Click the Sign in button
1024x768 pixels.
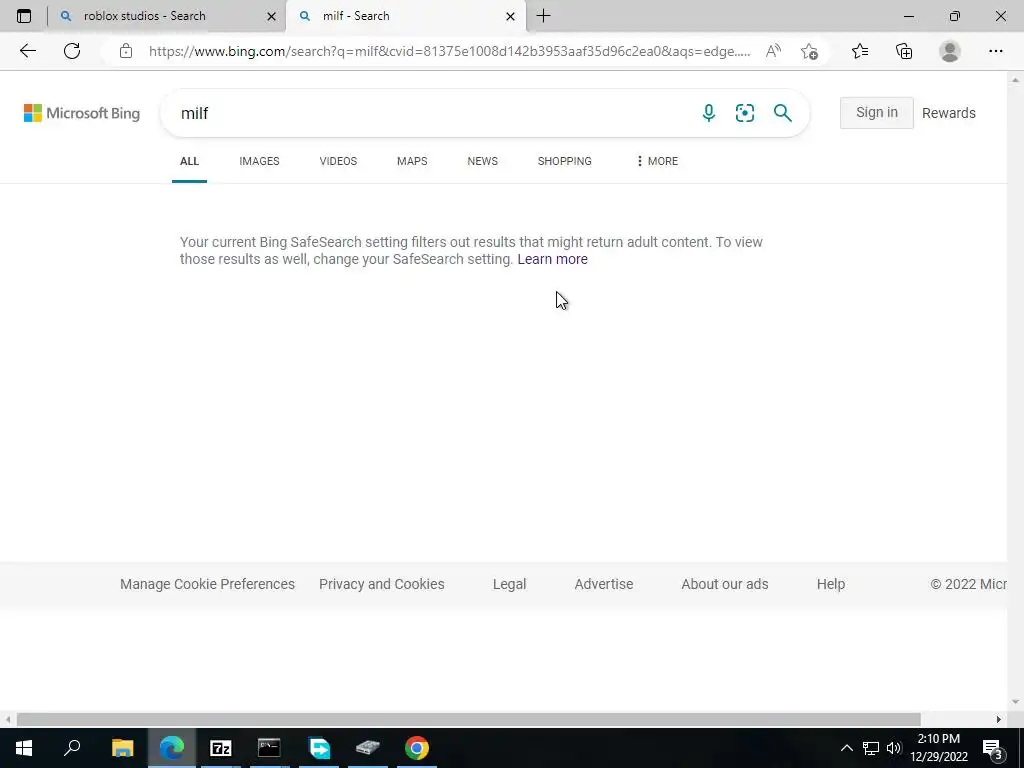coord(876,112)
